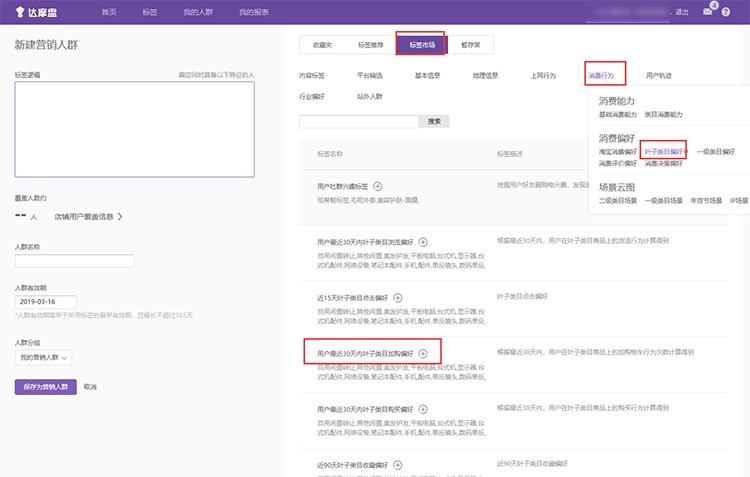Select the 上网行为 category
750x477 pixels.
pos(543,76)
